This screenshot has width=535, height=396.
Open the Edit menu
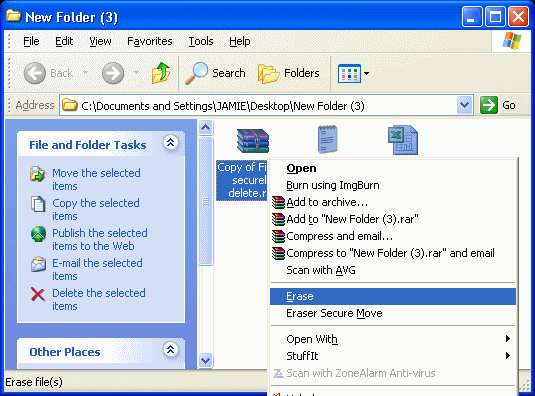(x=64, y=42)
